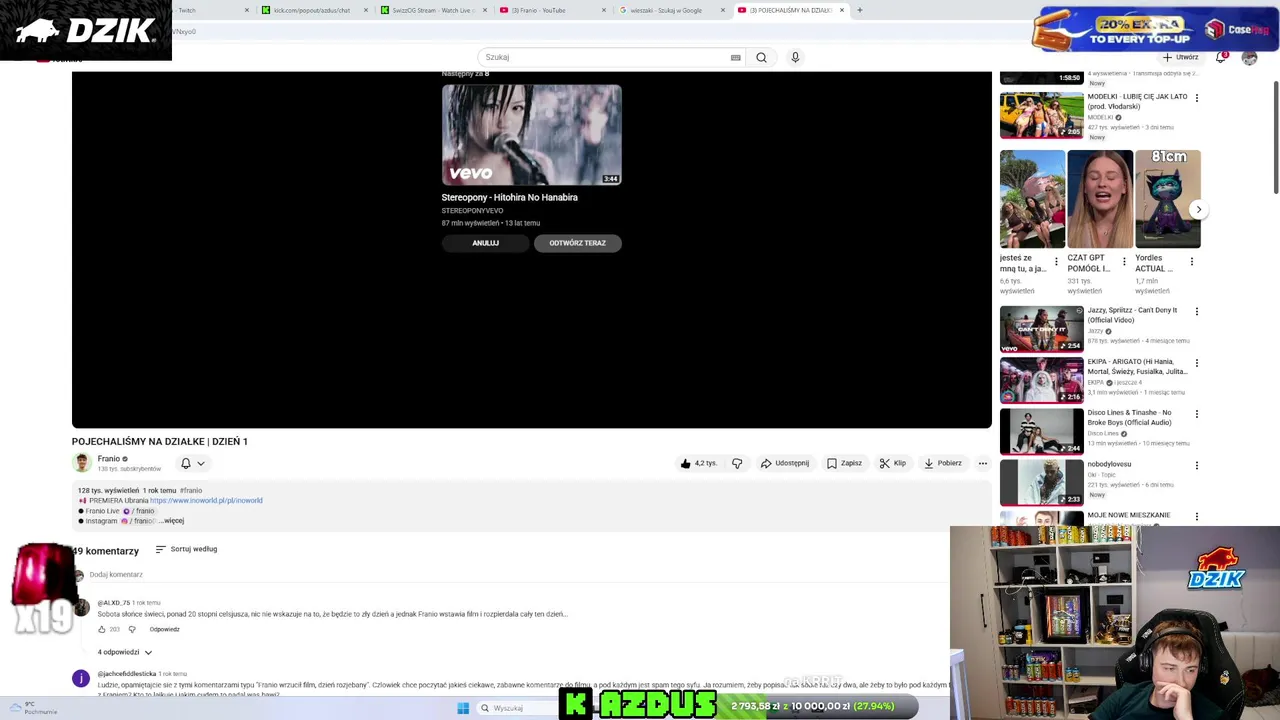The width and height of the screenshot is (1280, 720).
Task: Open options for Yordles ACTUAL short
Action: (1192, 262)
